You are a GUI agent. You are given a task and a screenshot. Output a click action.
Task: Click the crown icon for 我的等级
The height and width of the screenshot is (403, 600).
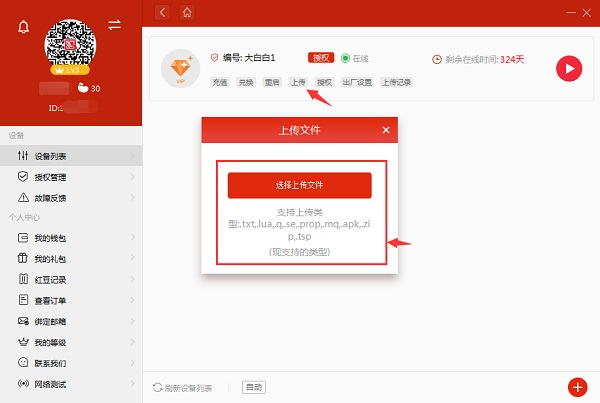23,342
